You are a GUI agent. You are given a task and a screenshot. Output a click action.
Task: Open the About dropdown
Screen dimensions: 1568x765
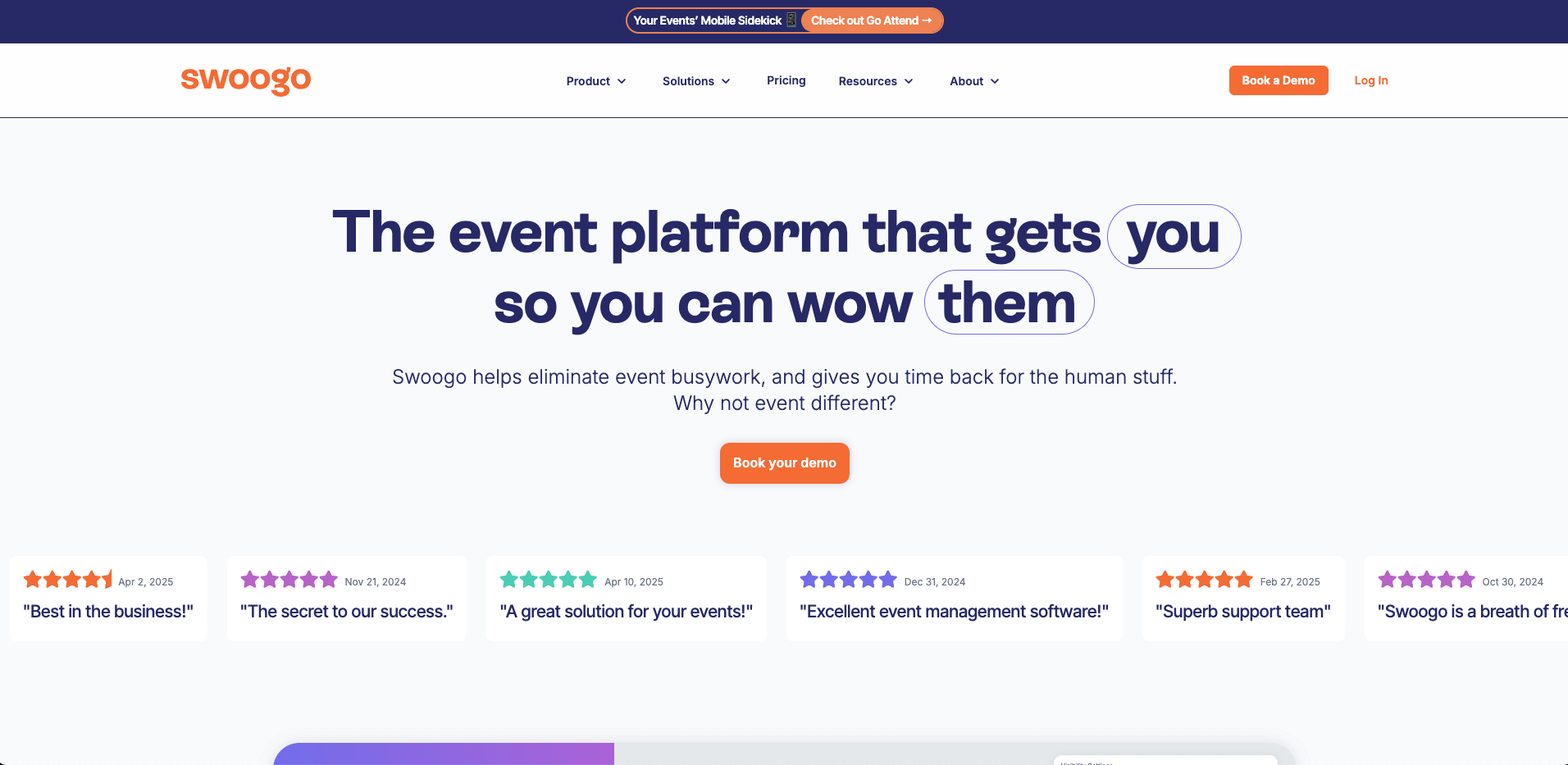point(973,80)
